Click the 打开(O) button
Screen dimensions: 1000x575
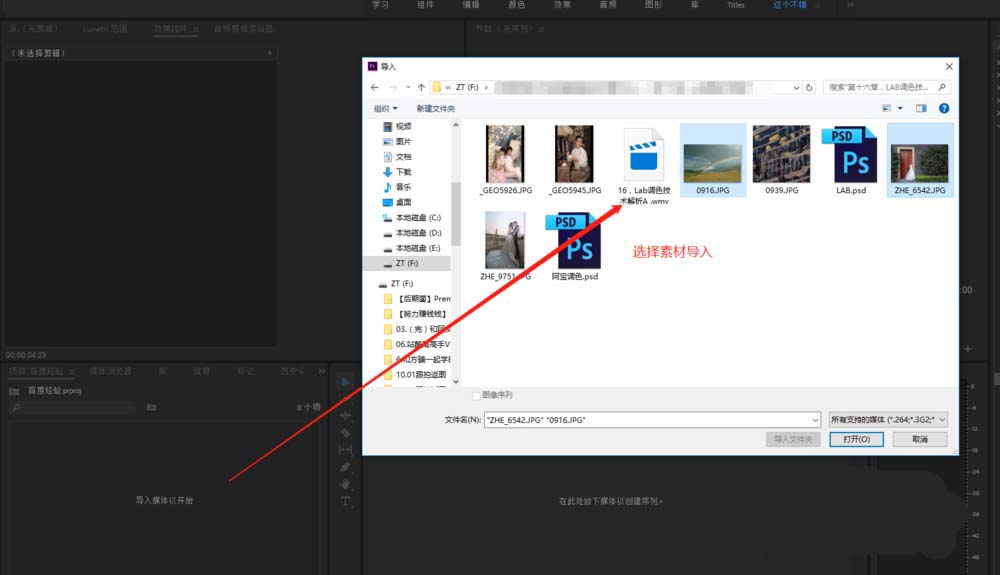coord(856,439)
